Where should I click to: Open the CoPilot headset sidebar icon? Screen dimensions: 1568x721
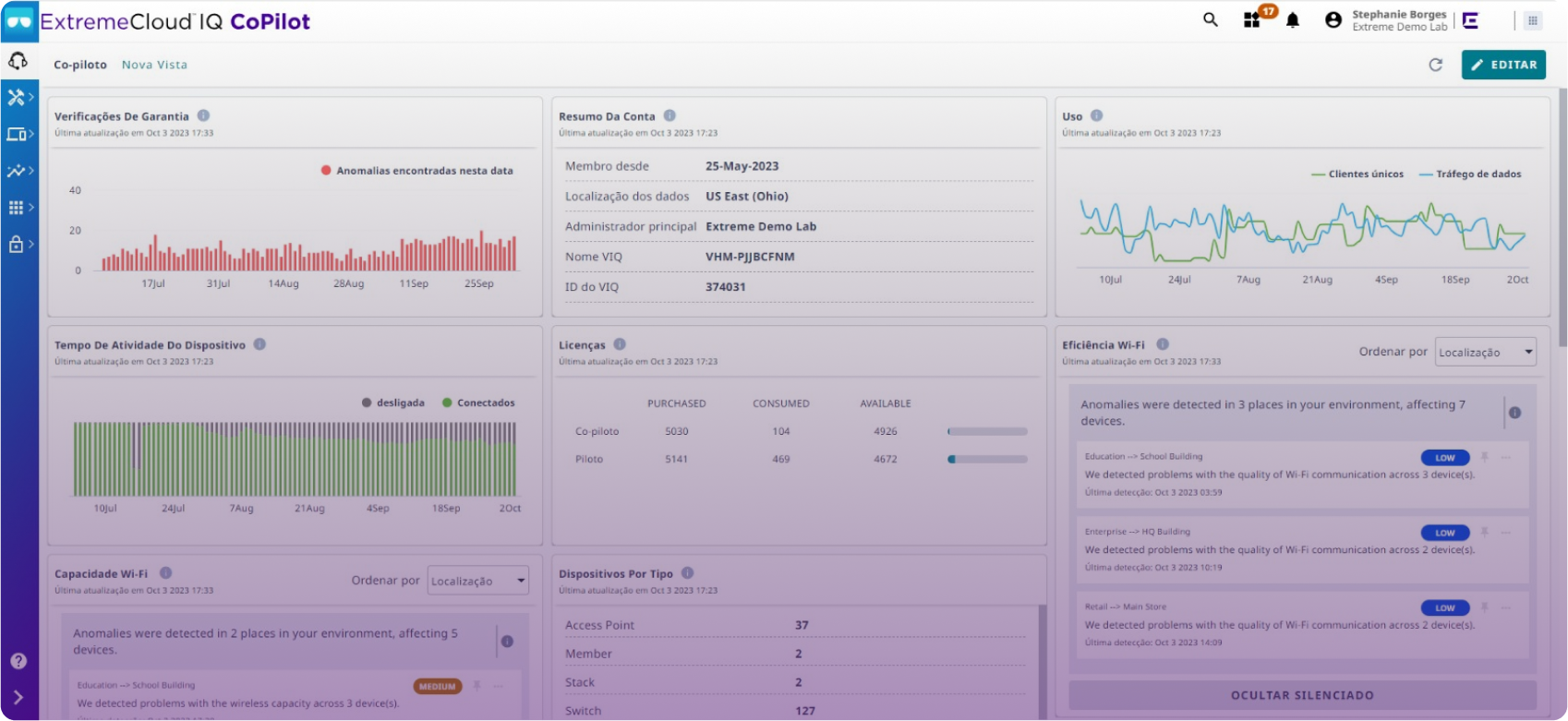[x=18, y=62]
